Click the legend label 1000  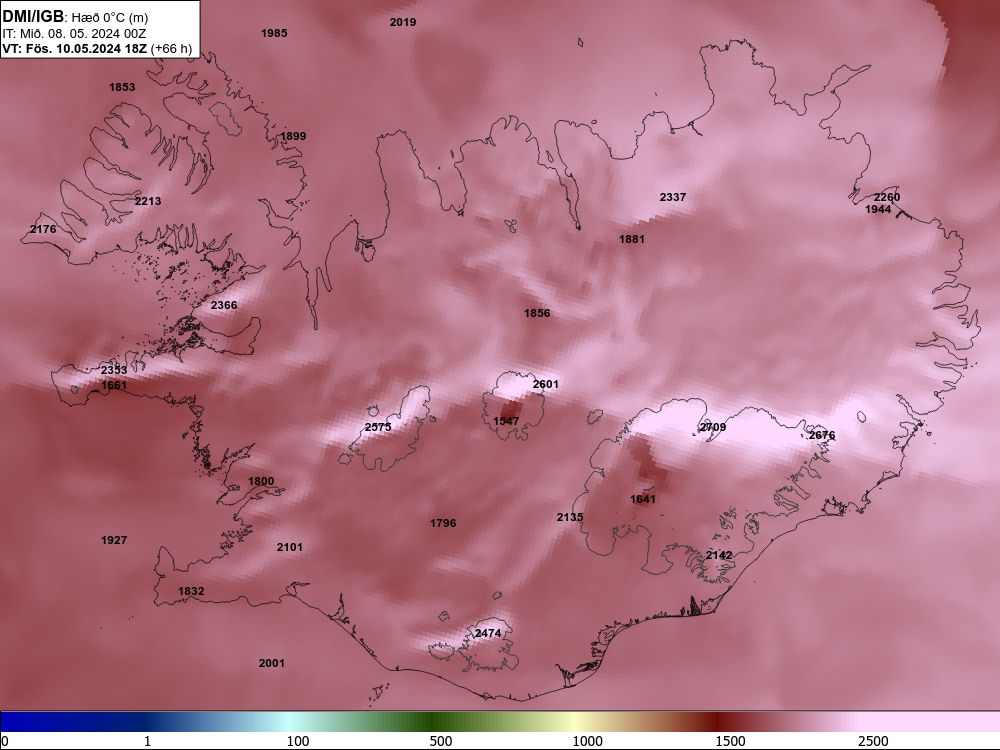pyautogui.click(x=587, y=741)
